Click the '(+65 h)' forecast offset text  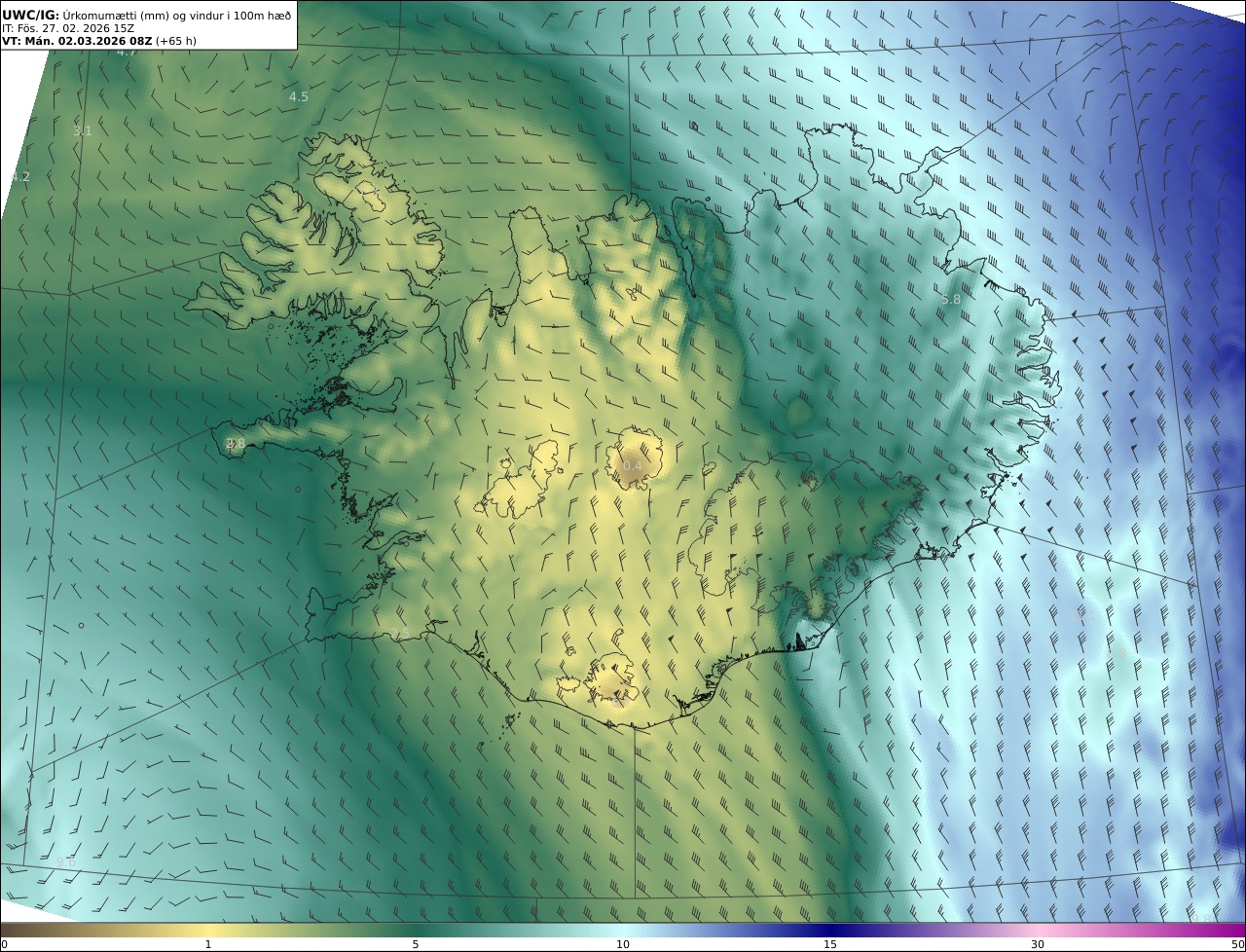click(176, 41)
